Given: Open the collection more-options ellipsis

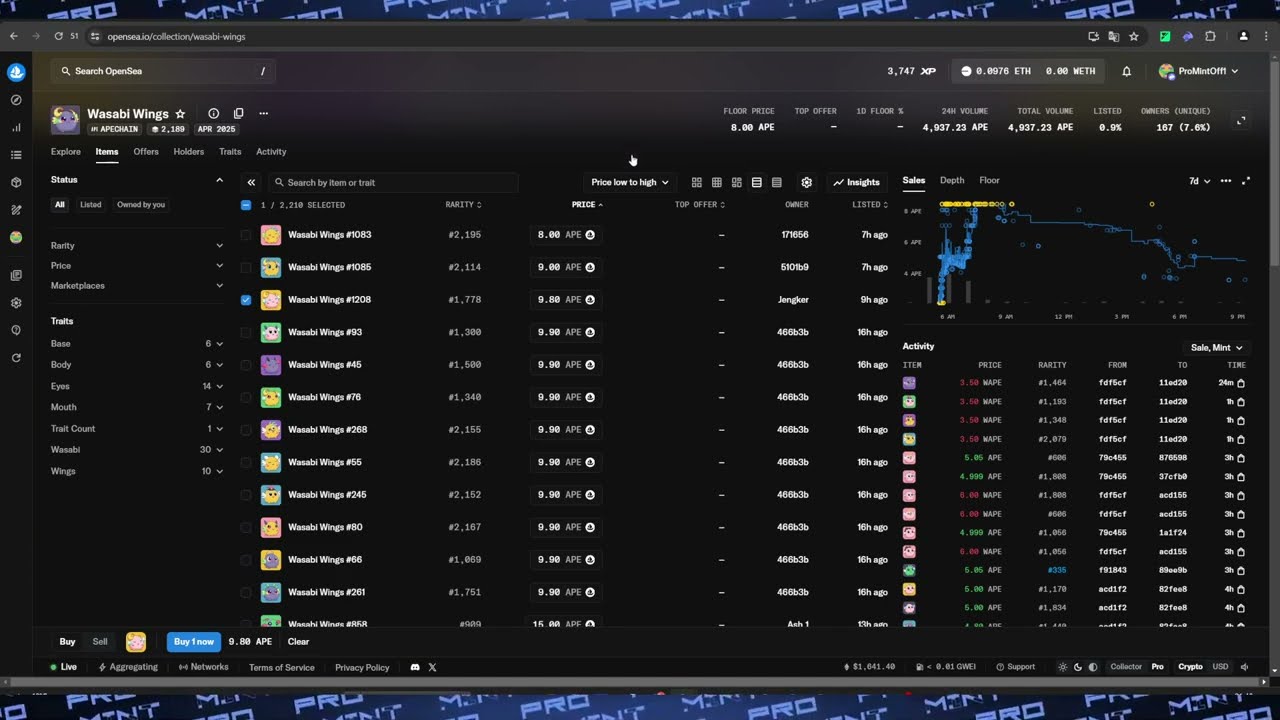Looking at the screenshot, I should tap(263, 114).
